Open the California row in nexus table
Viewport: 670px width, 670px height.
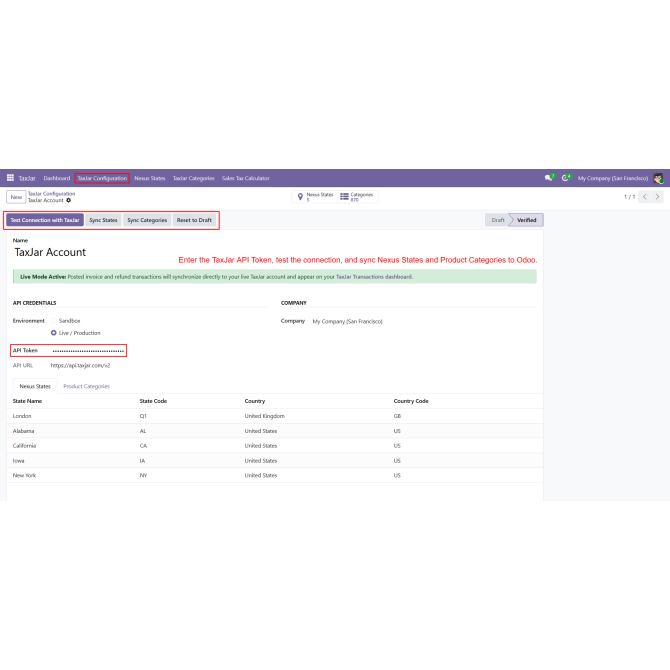coord(275,446)
